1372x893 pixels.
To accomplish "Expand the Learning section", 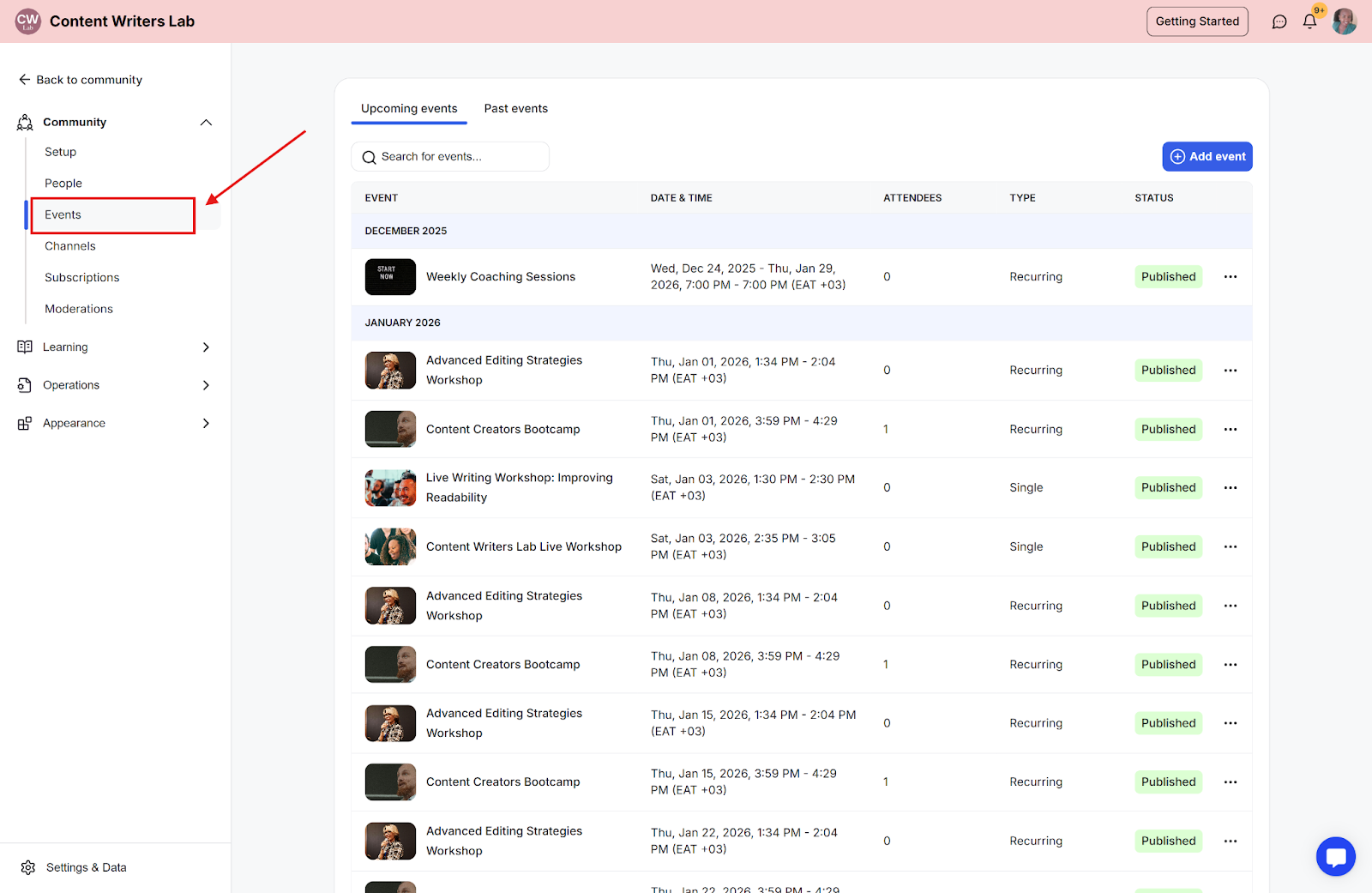I will [x=206, y=347].
